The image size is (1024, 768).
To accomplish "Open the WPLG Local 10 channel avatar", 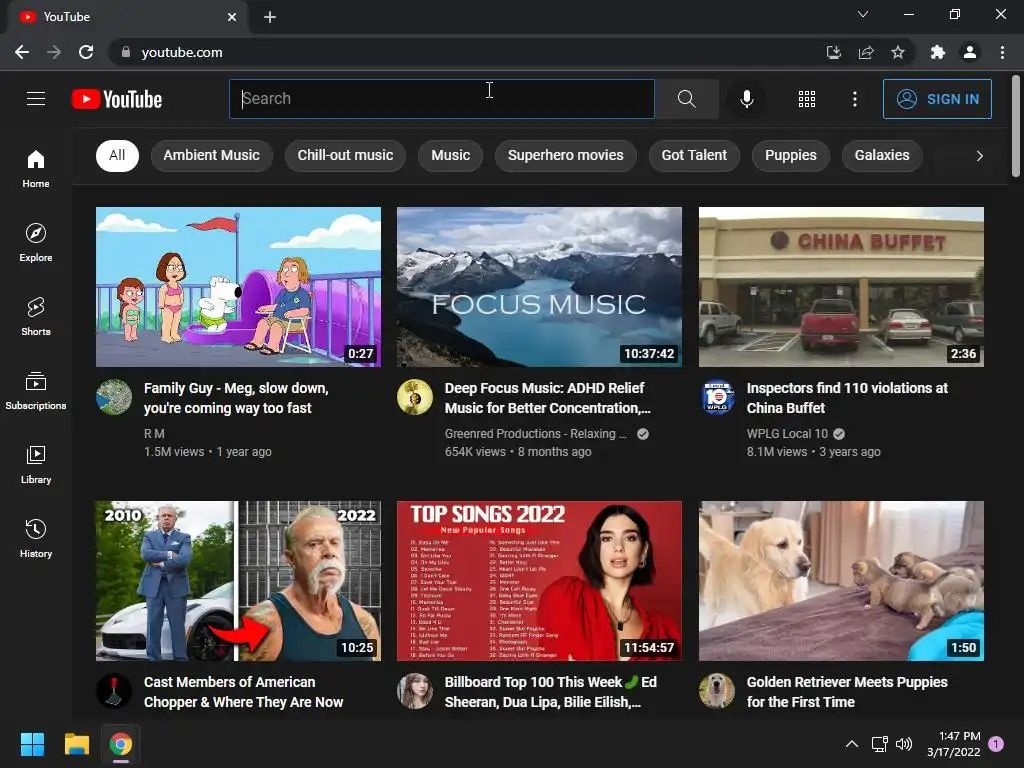I will 717,397.
